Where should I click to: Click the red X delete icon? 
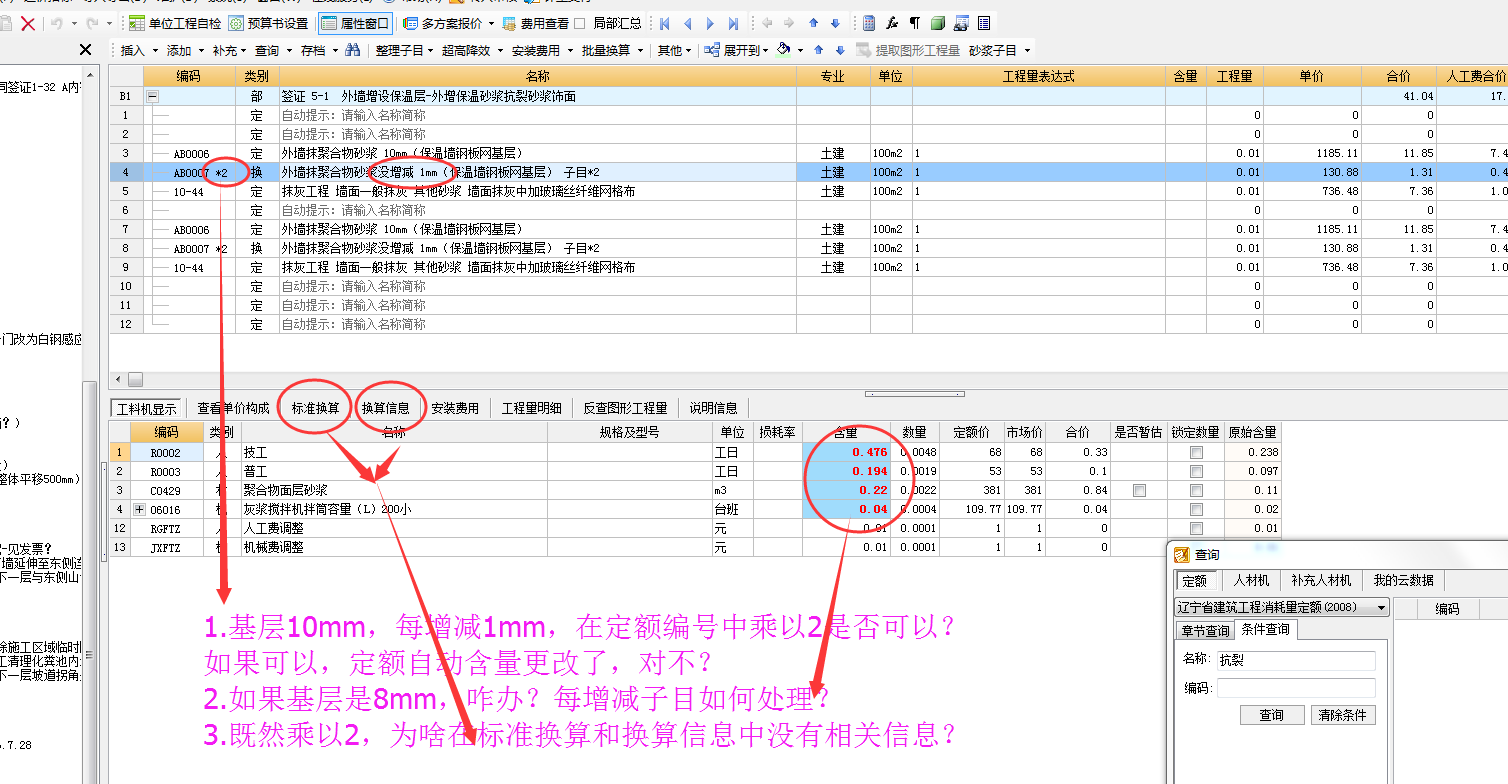click(x=28, y=23)
